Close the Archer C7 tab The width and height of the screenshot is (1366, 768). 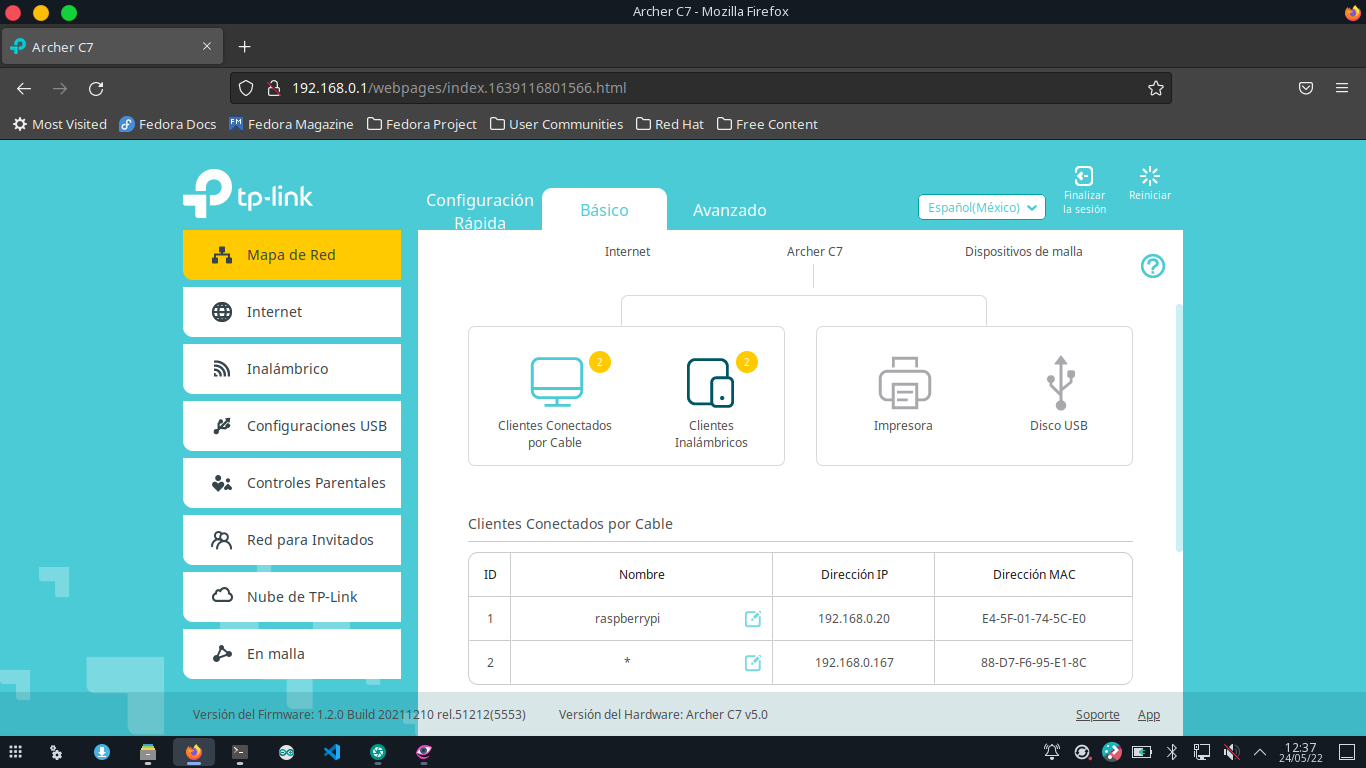pos(207,47)
